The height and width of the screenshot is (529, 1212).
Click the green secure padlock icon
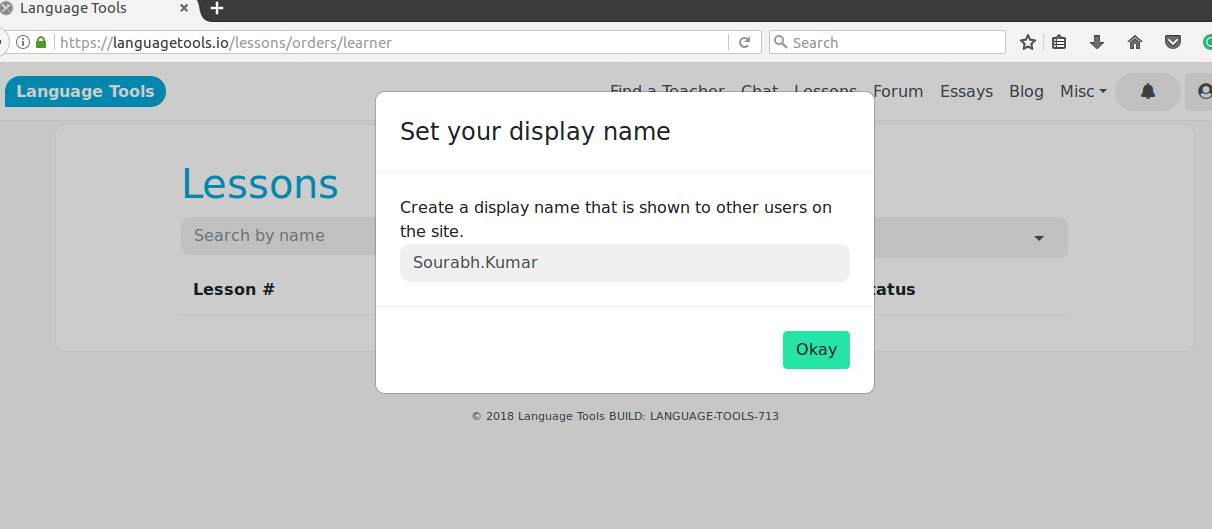pyautogui.click(x=41, y=43)
